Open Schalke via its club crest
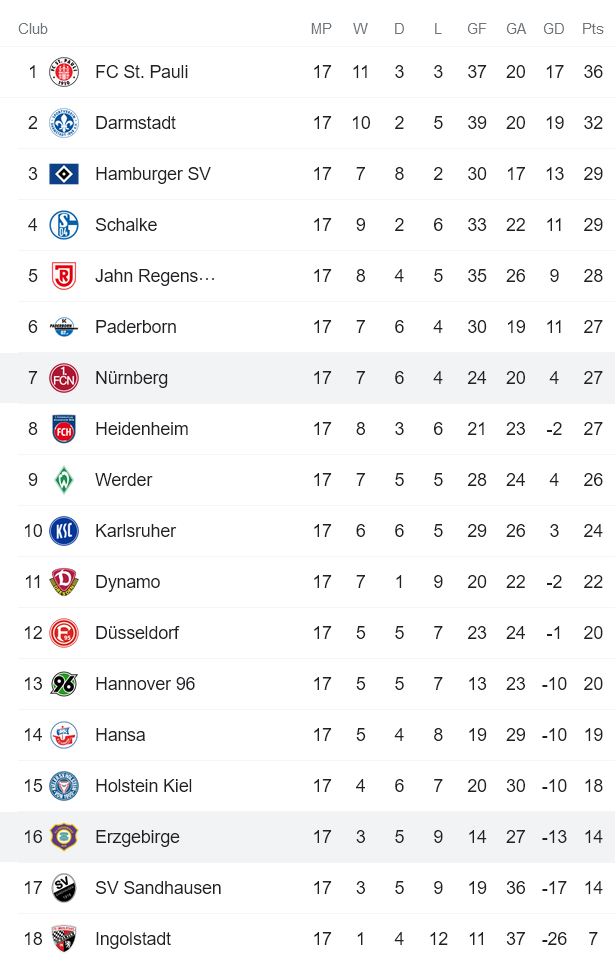The width and height of the screenshot is (615, 969). coord(63,224)
